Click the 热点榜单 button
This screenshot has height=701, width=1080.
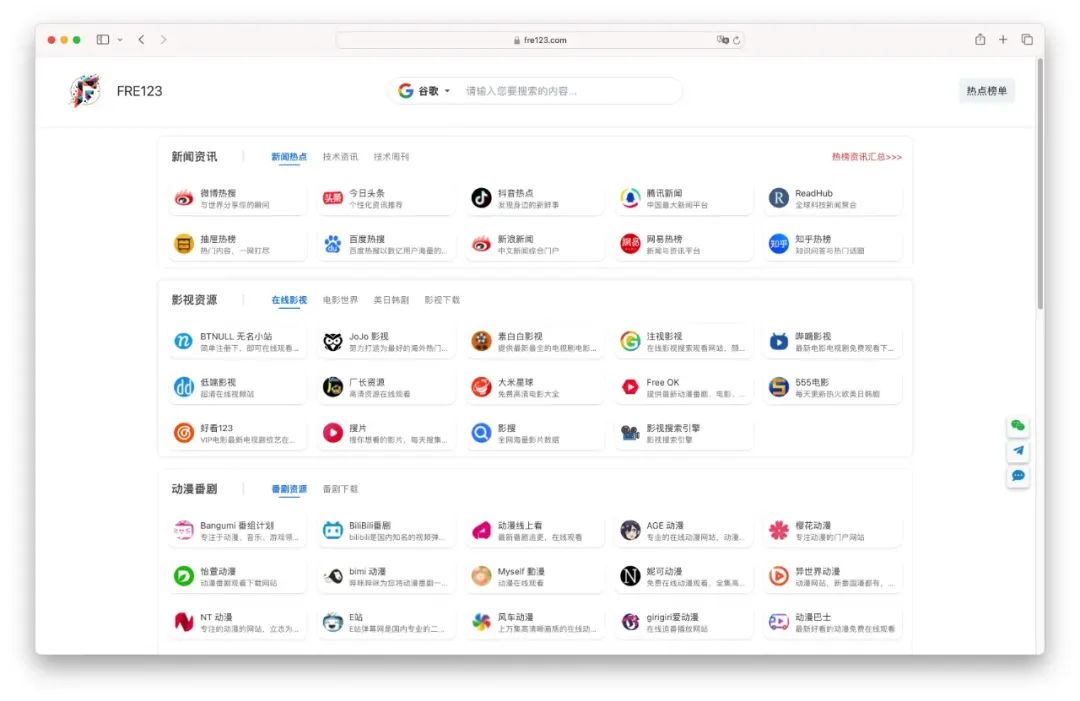coord(986,91)
